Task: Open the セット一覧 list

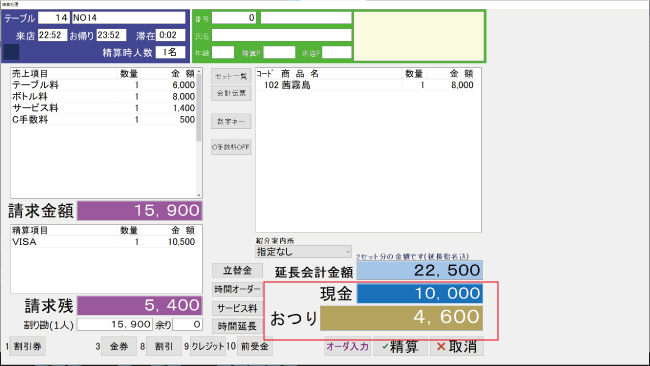Action: (x=231, y=76)
